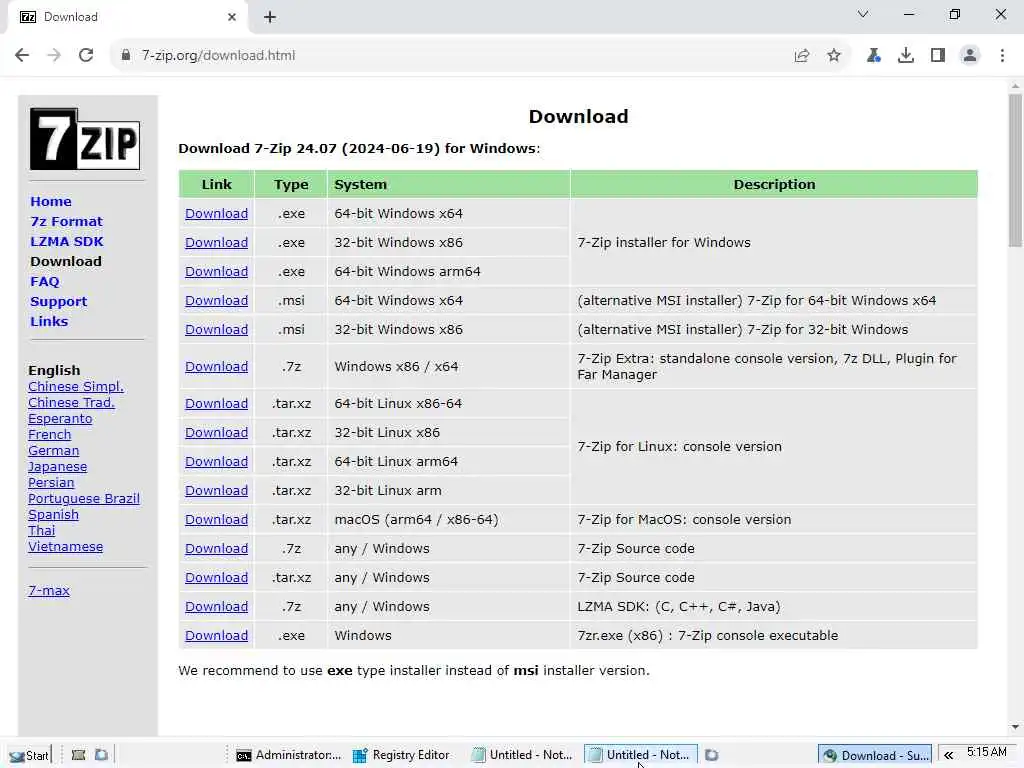This screenshot has width=1024, height=768.
Task: Open the FAQ sidebar link
Action: [44, 281]
